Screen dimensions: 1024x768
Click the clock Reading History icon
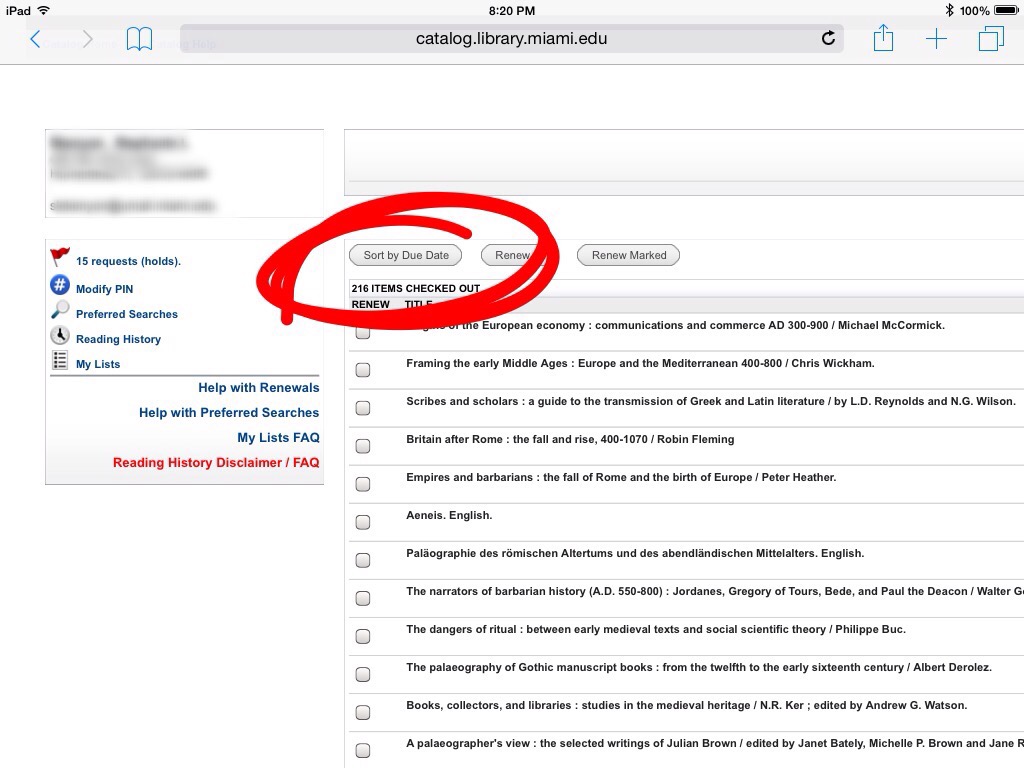(x=60, y=336)
